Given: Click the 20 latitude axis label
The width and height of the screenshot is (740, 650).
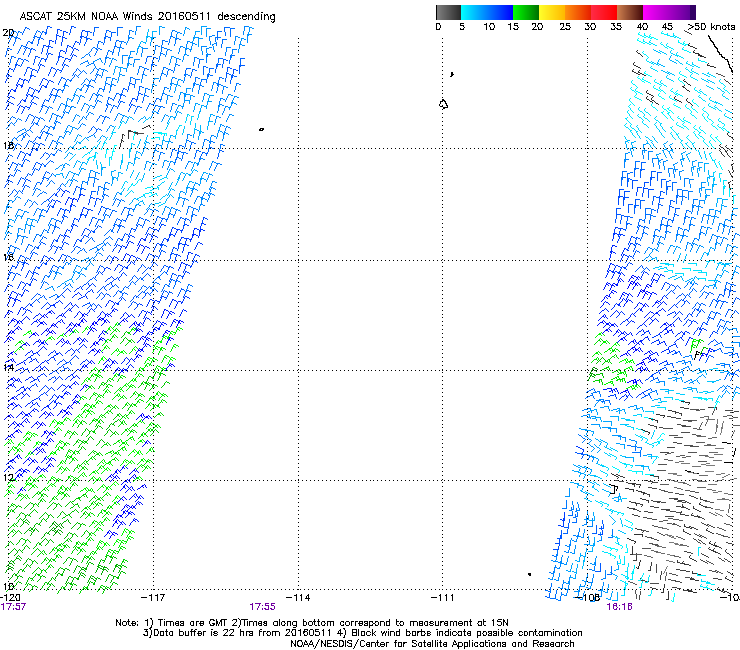Looking at the screenshot, I should 8,33.
